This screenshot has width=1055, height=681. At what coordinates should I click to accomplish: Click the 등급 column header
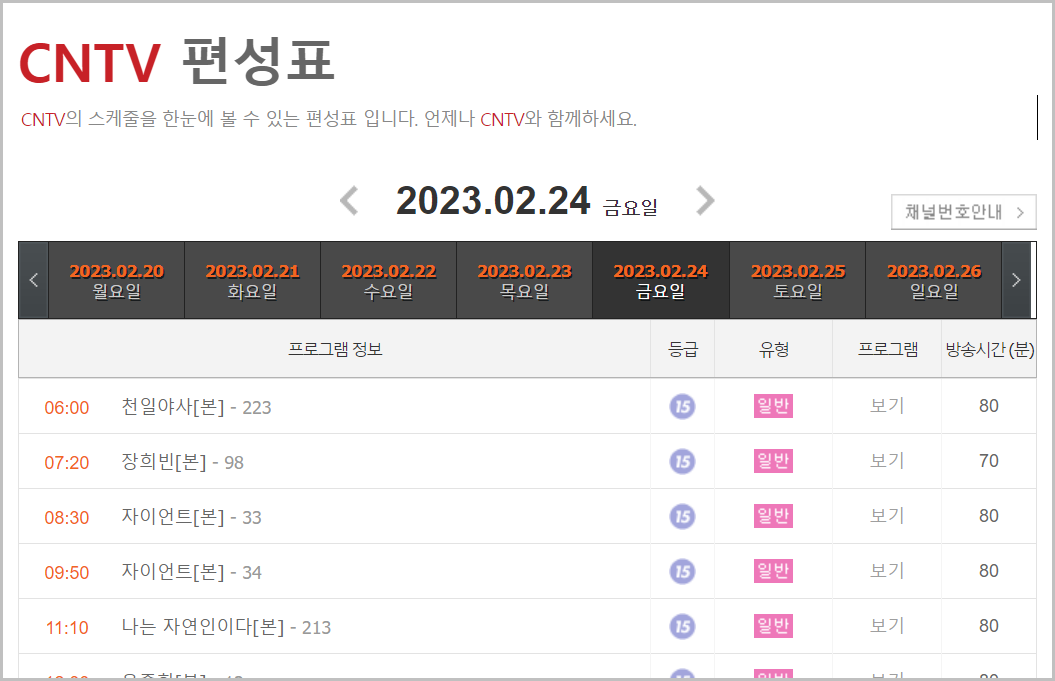pos(682,349)
